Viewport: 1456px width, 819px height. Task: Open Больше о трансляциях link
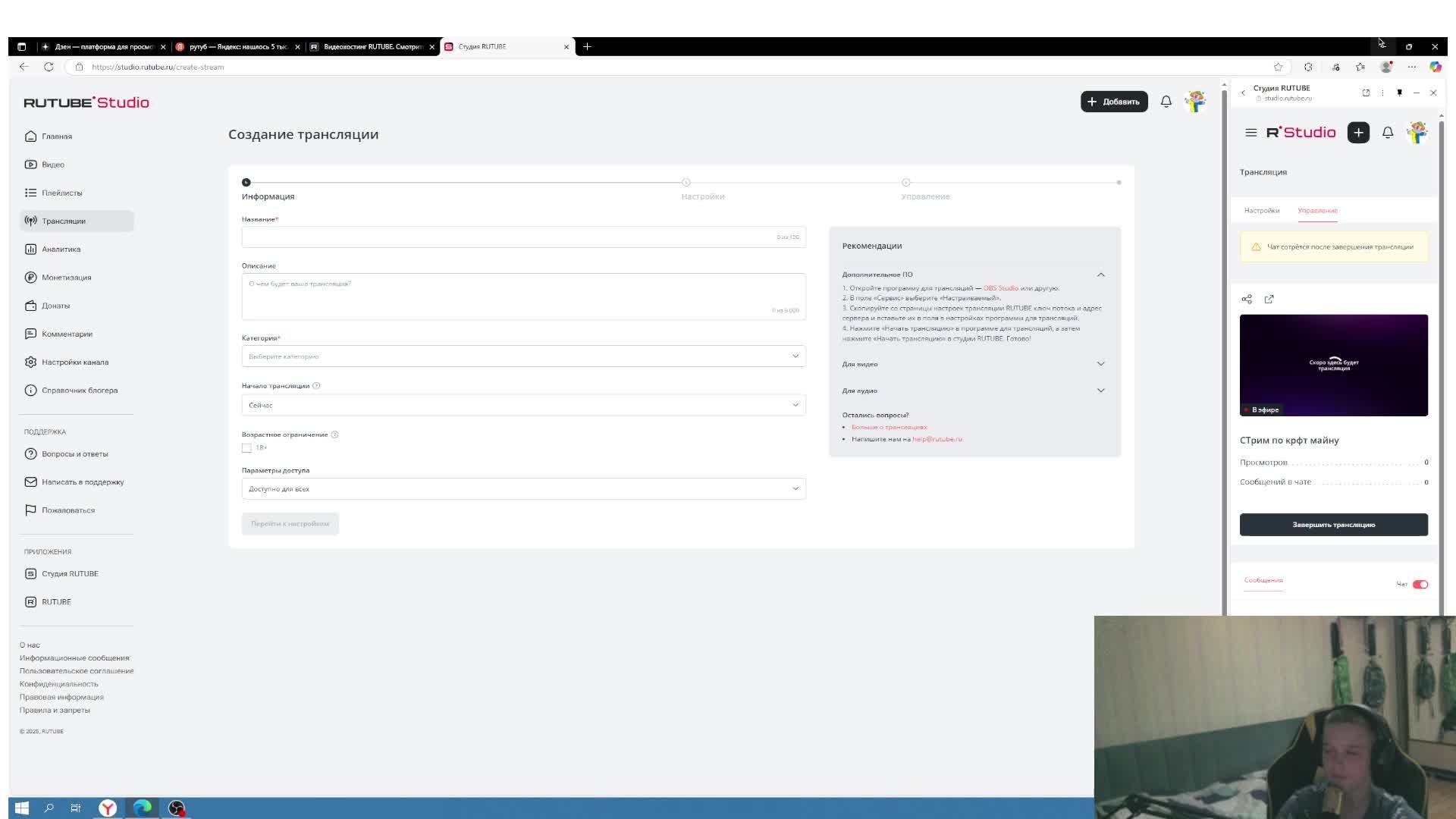point(889,428)
